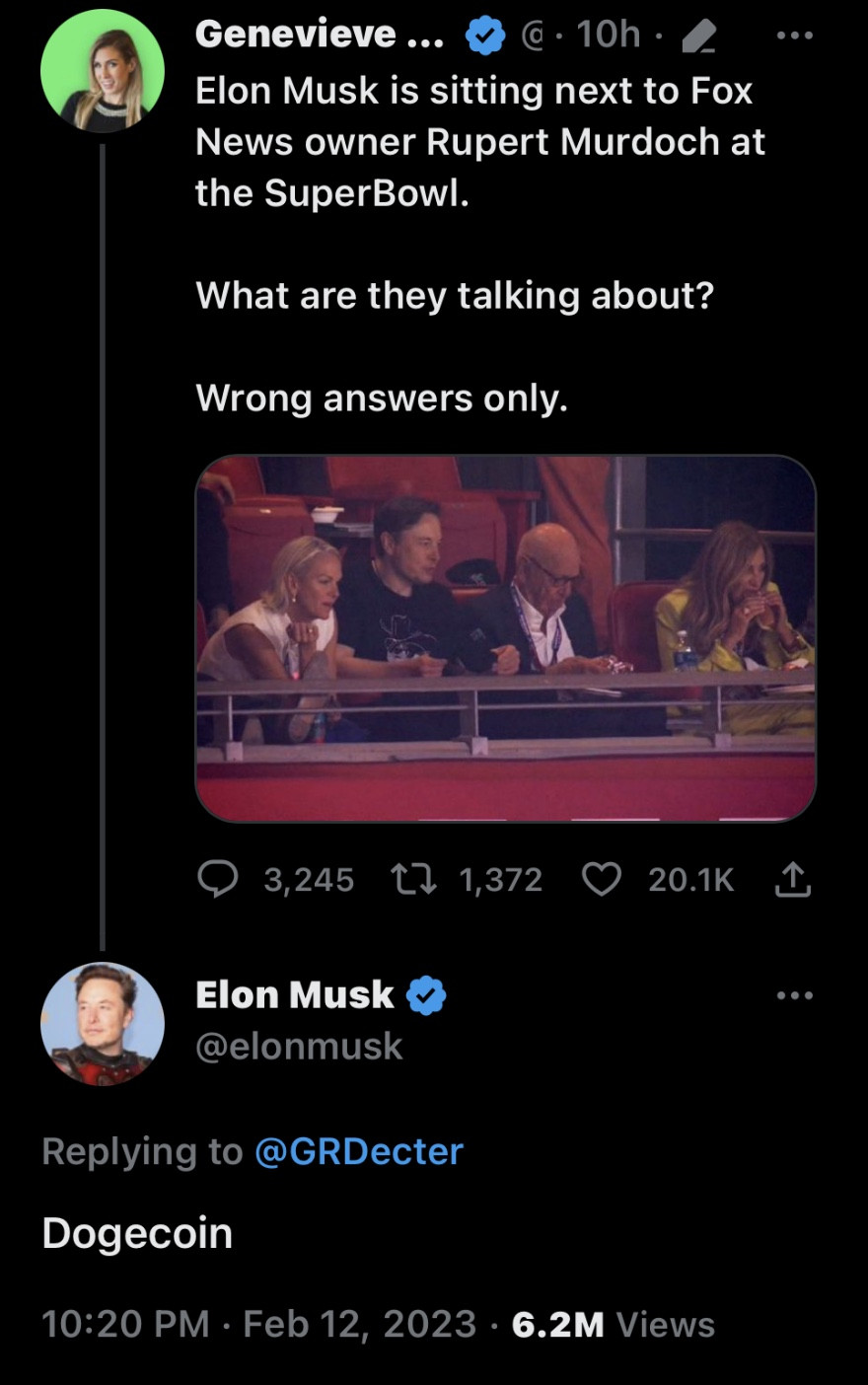The width and height of the screenshot is (868, 1385).
Task: Click Elon Musk's blue verified checkmark
Action: coord(426,995)
